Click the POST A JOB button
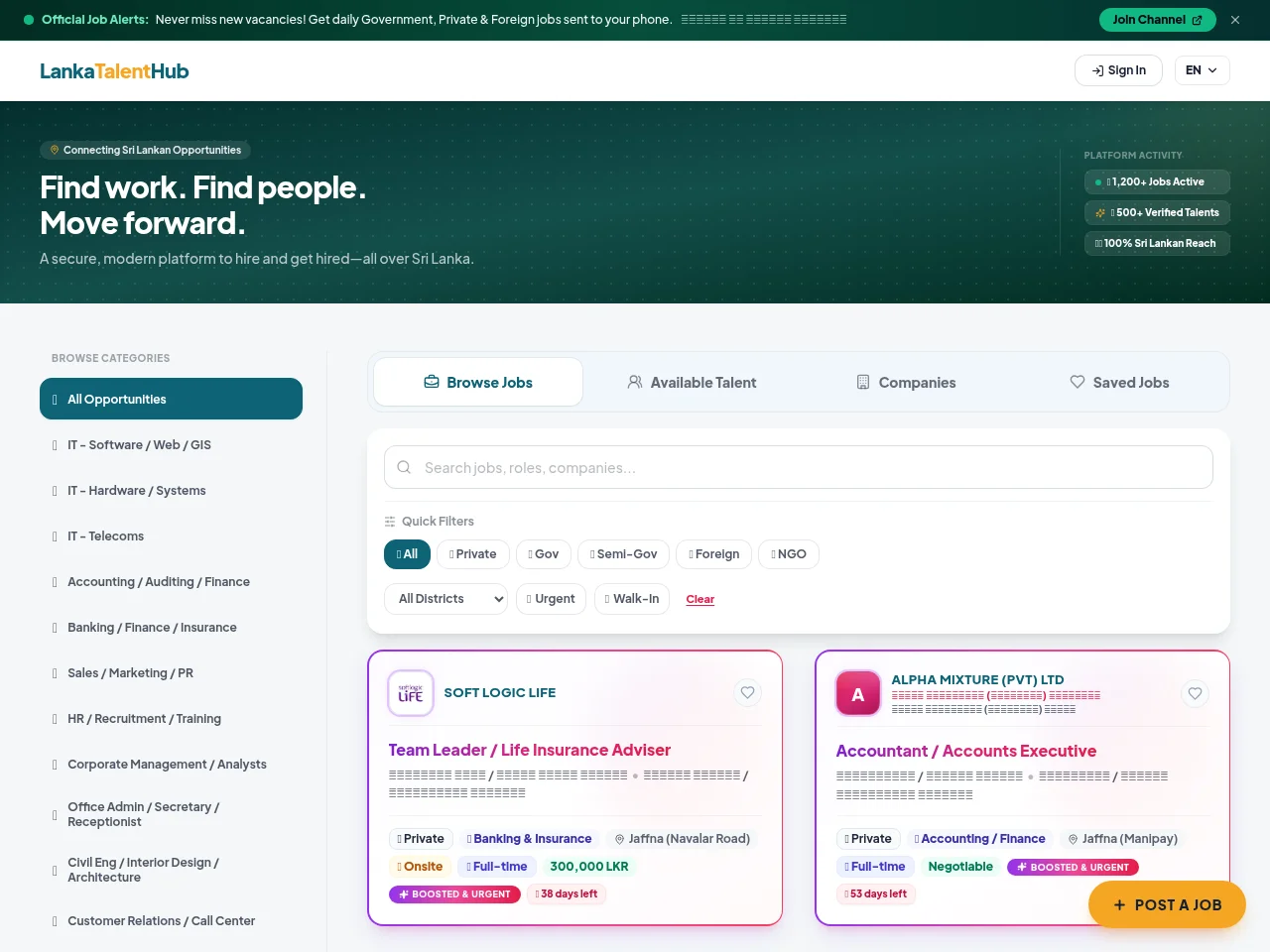 point(1167,904)
